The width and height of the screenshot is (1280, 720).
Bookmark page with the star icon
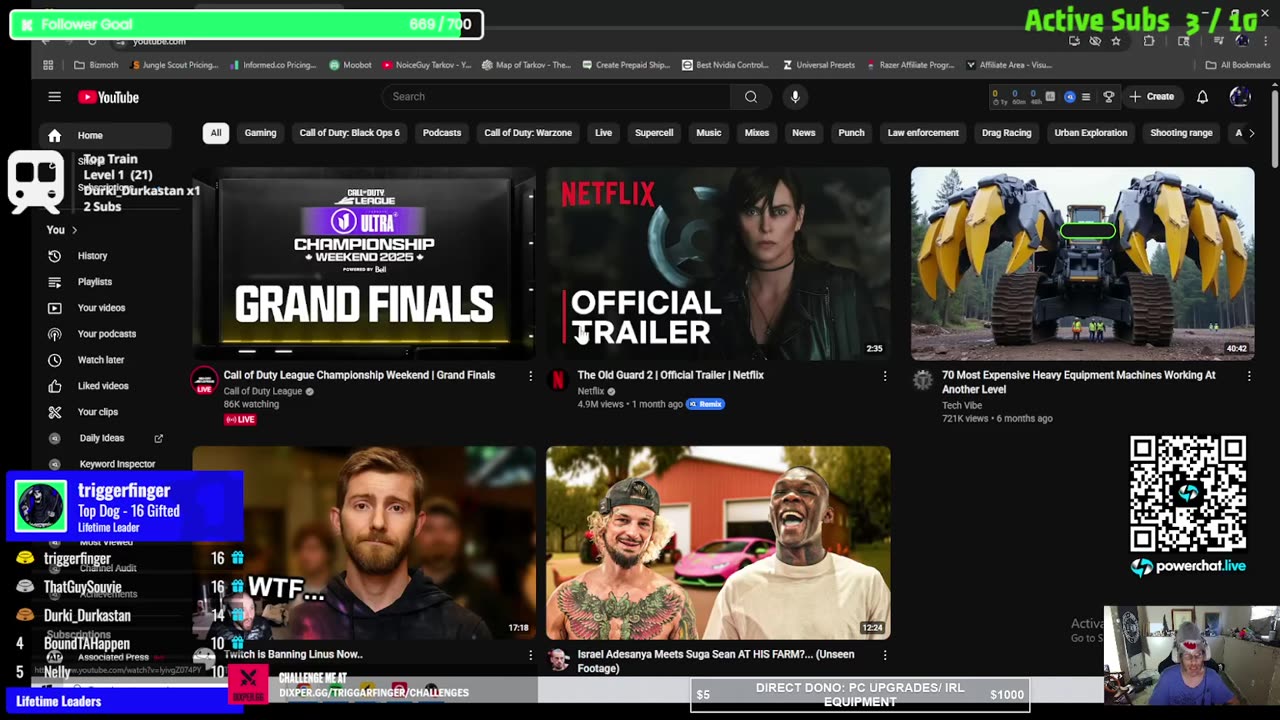1116,41
